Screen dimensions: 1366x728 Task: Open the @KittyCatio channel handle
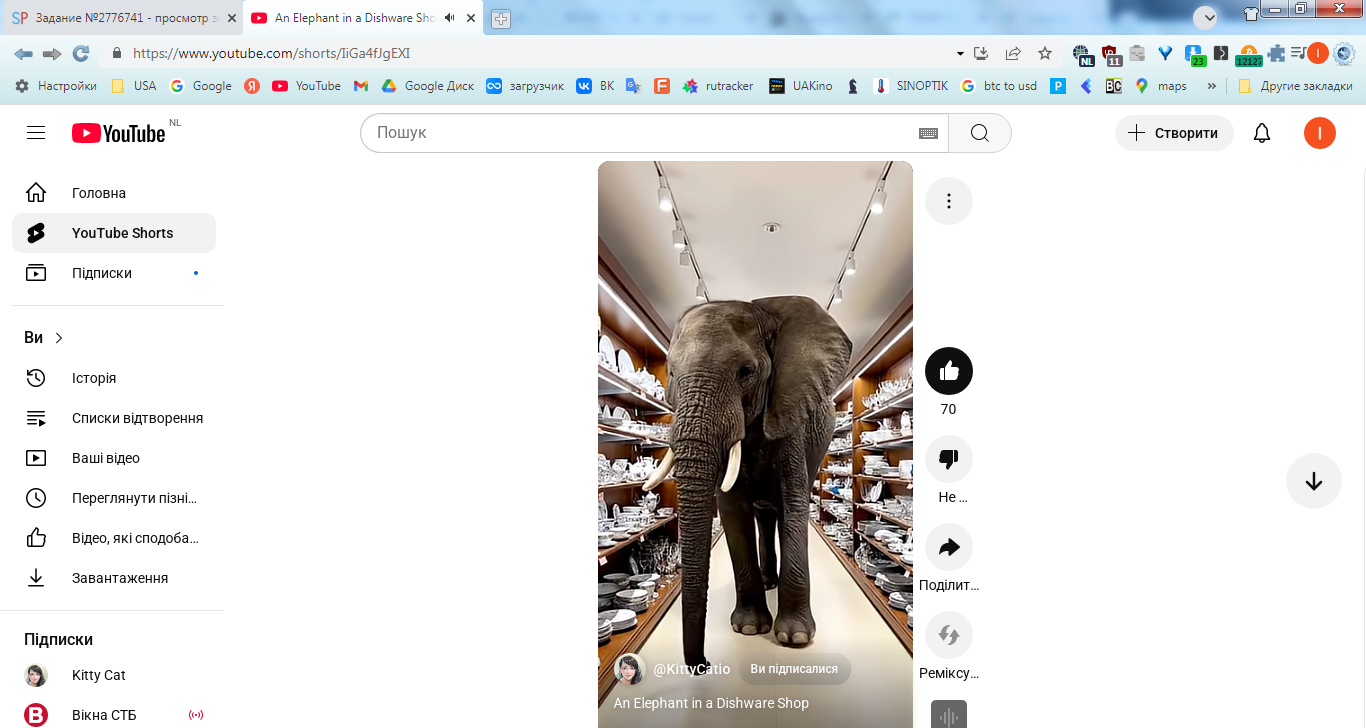point(692,669)
